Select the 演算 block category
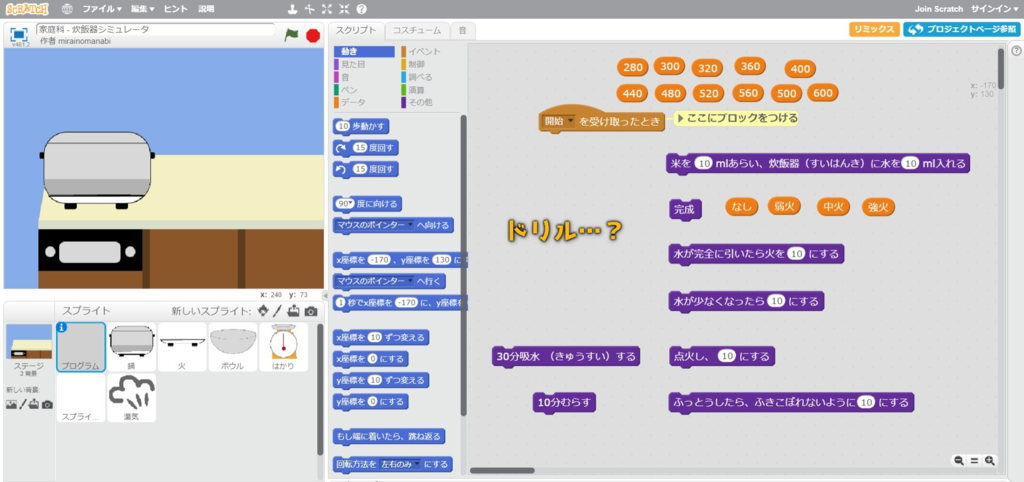This screenshot has height=482, width=1024. pos(417,90)
